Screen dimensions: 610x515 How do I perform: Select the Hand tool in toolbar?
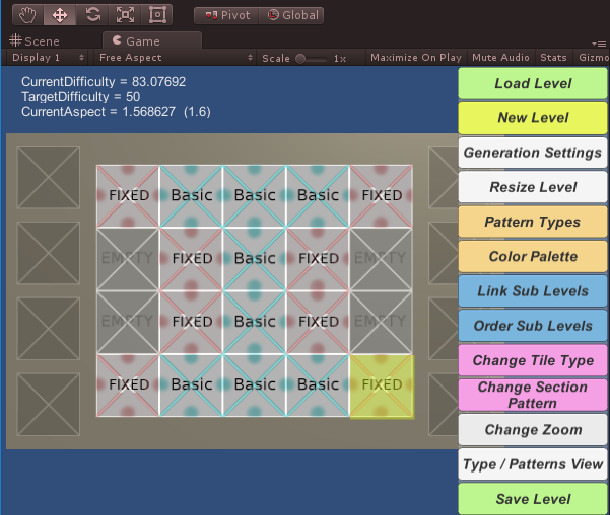tap(28, 15)
